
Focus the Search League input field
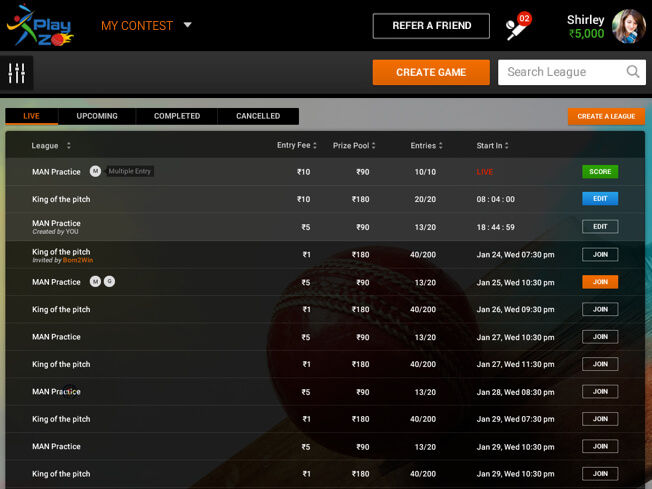tap(572, 72)
